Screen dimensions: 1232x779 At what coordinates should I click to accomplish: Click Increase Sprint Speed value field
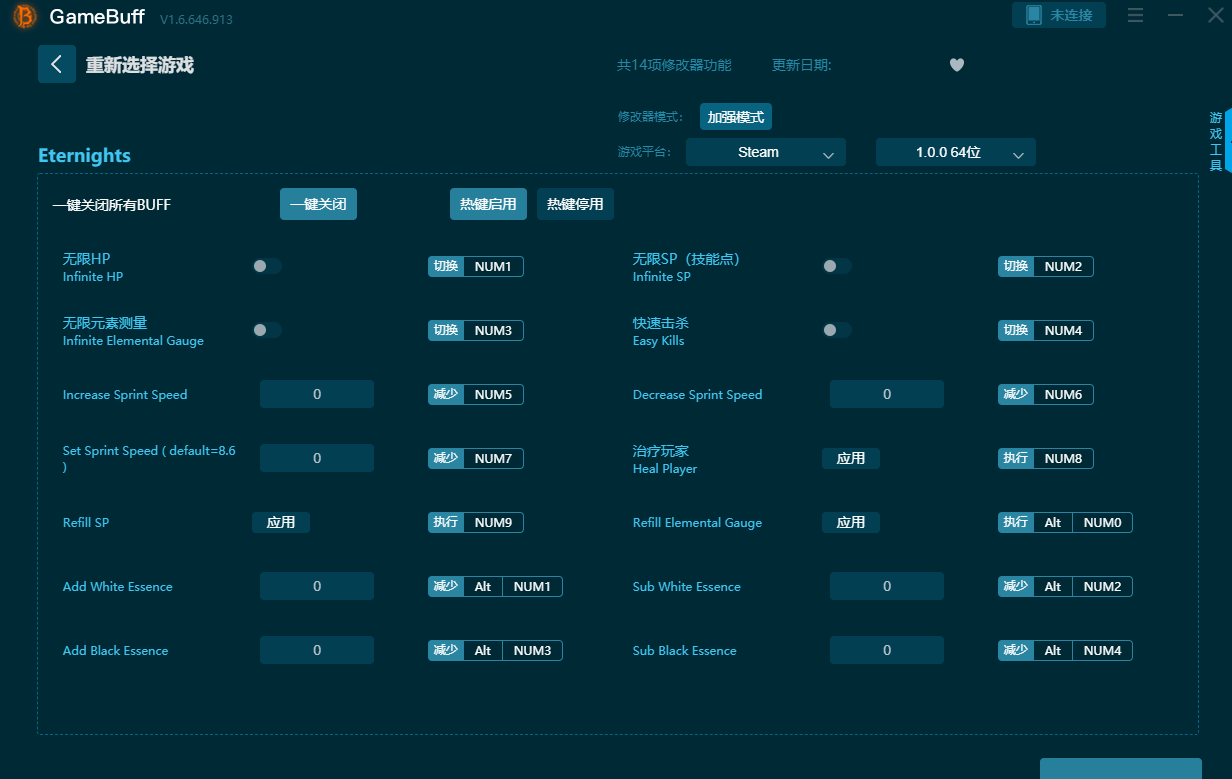coord(317,394)
